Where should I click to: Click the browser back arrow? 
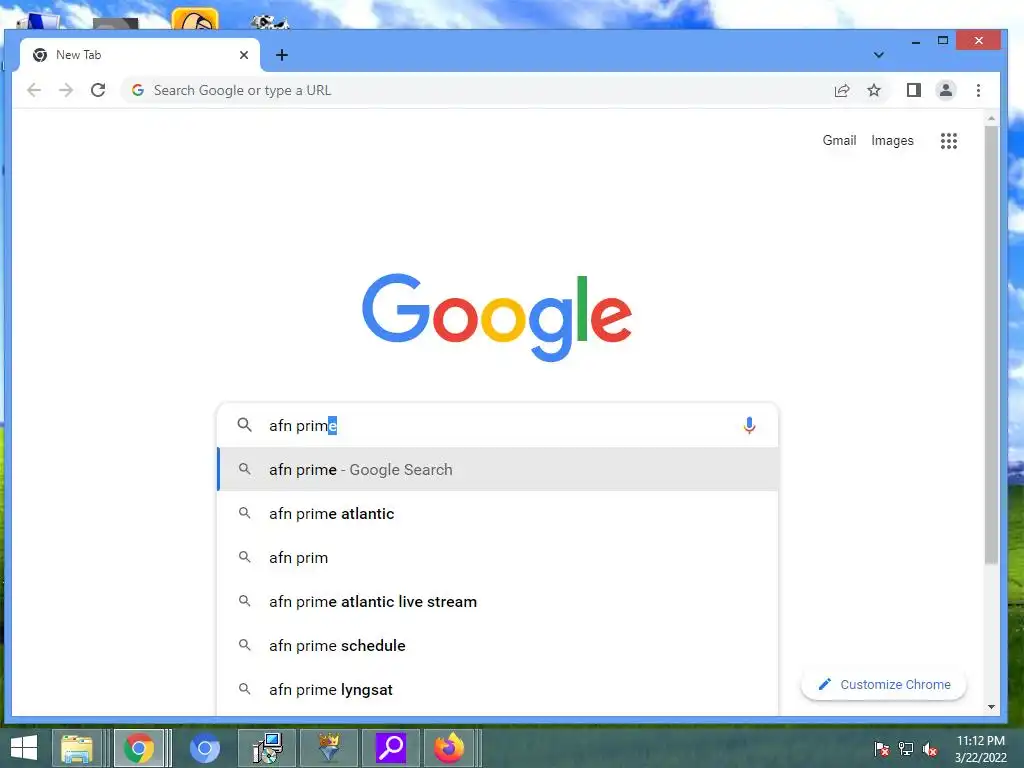tap(34, 90)
